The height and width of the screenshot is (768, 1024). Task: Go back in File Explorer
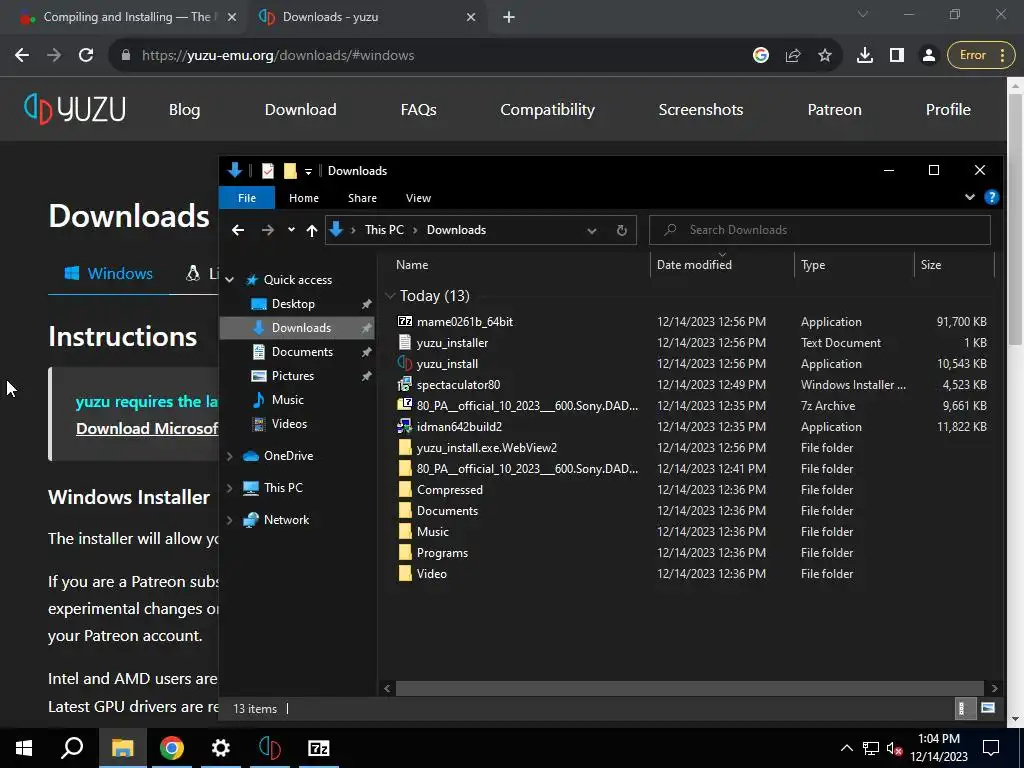coord(238,230)
